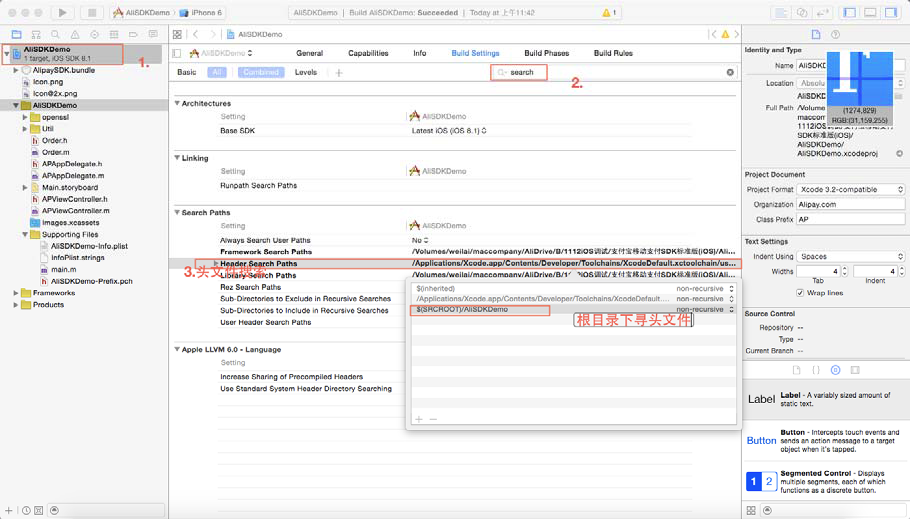The image size is (910, 519).
Task: Show version editor
Action: (x=823, y=12)
